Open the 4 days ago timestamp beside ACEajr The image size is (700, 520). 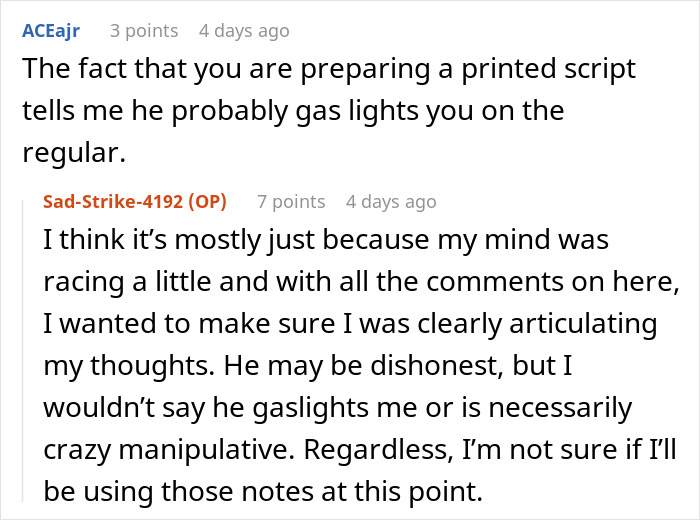pos(244,31)
